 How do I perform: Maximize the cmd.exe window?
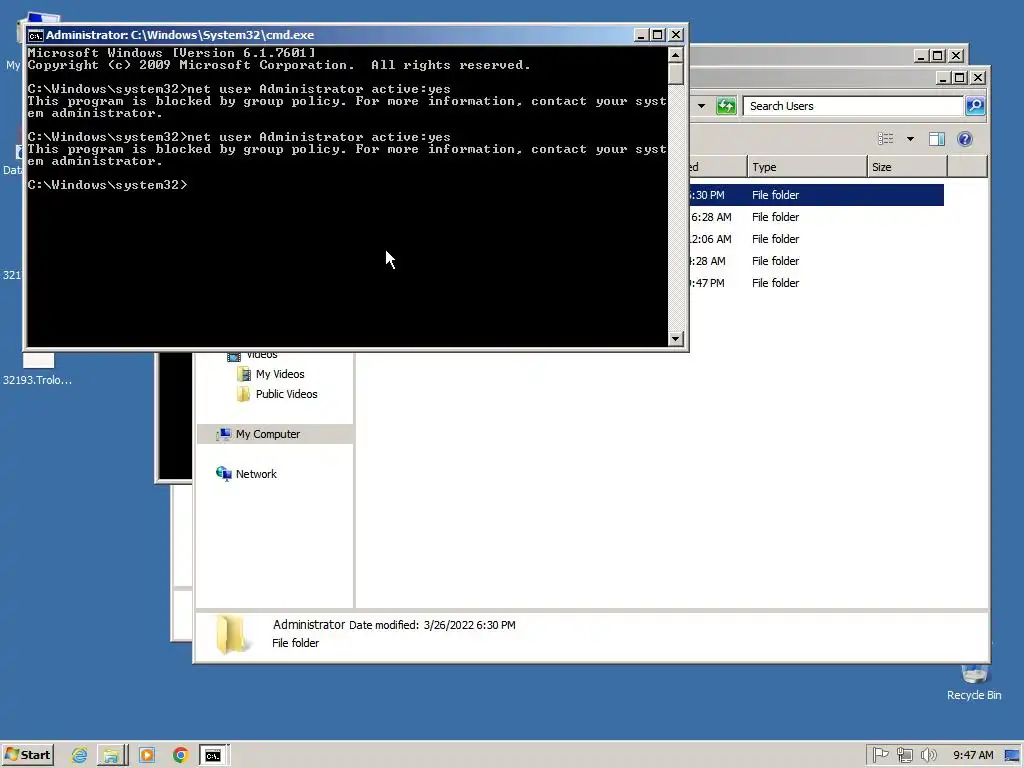point(658,35)
